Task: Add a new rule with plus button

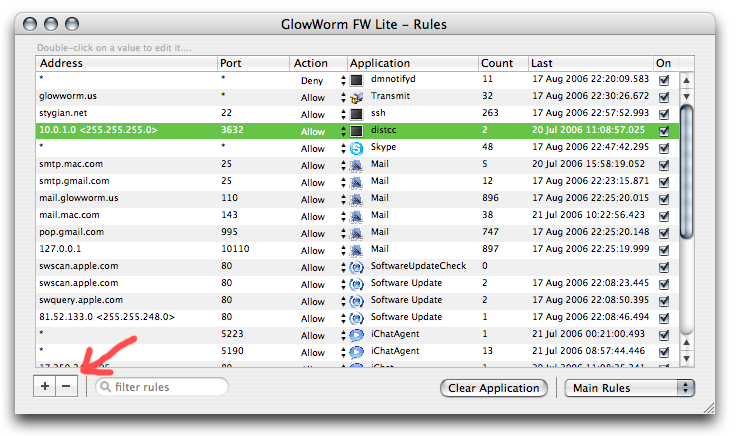Action: 45,386
